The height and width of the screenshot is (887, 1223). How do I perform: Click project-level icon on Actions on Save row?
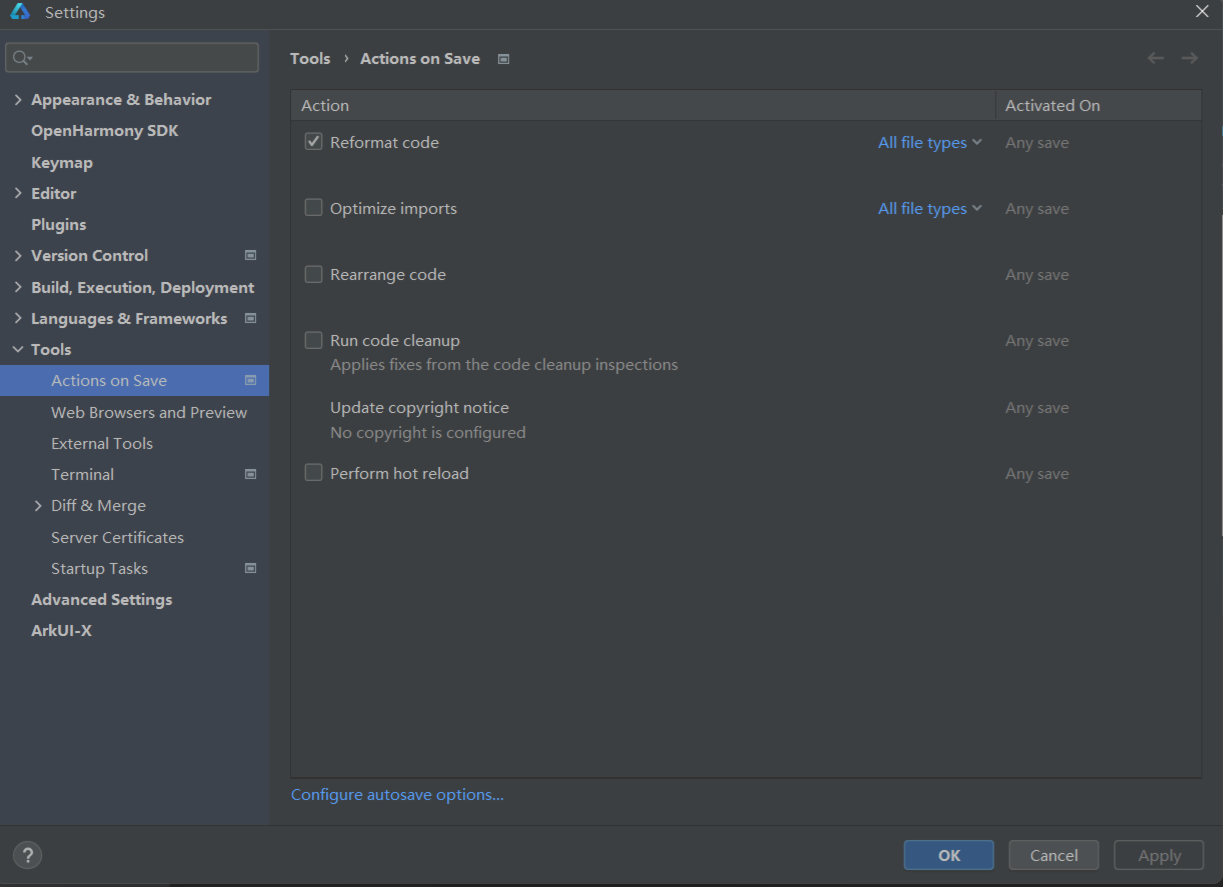250,381
